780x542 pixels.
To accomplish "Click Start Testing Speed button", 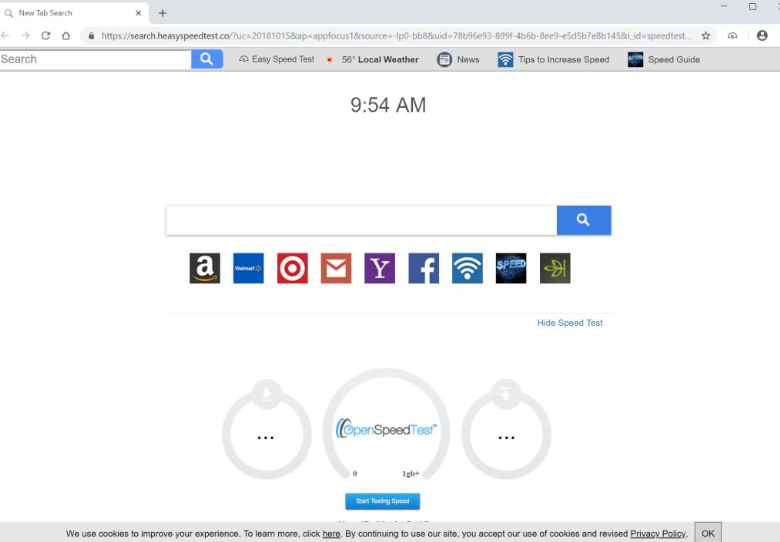I will (x=383, y=501).
